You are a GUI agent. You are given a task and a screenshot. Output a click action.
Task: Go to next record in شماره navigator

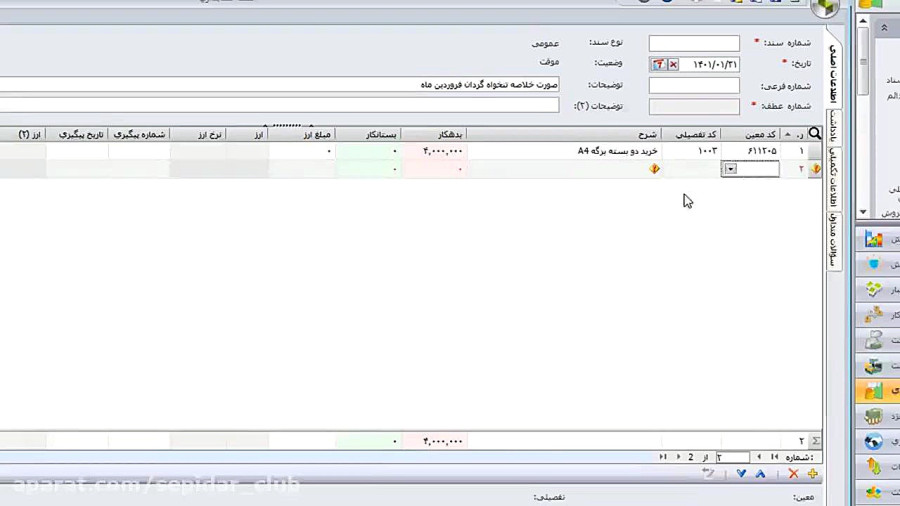point(678,457)
